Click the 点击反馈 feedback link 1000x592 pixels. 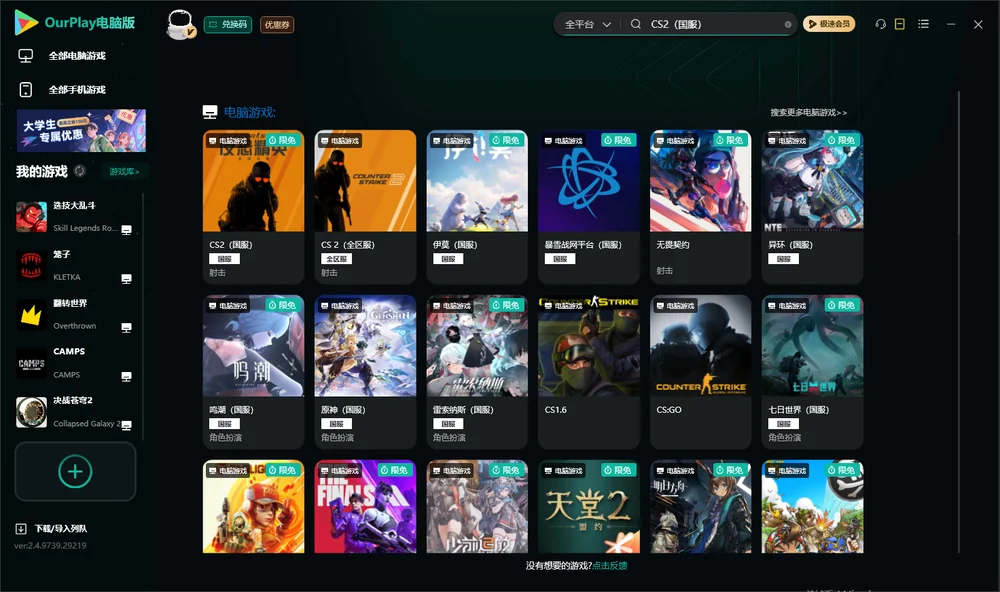point(610,566)
